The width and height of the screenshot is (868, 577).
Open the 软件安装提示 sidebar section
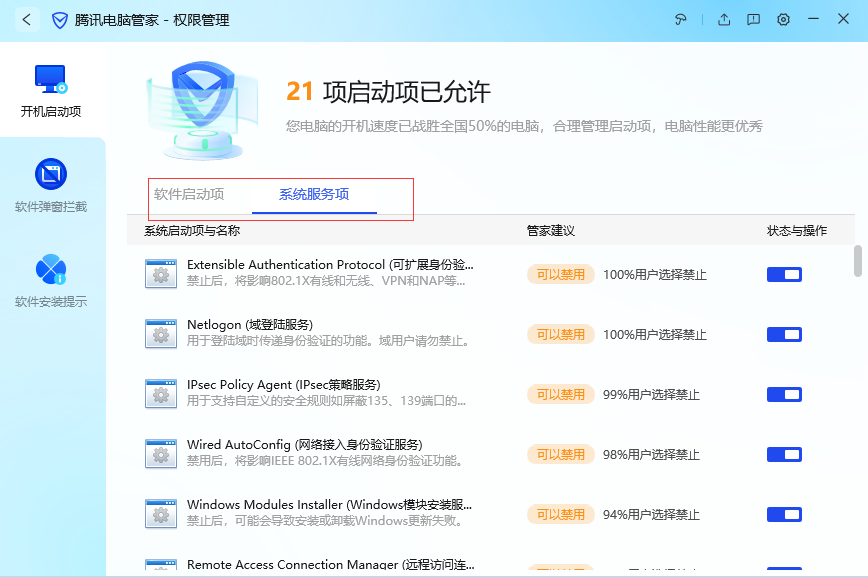click(51, 281)
